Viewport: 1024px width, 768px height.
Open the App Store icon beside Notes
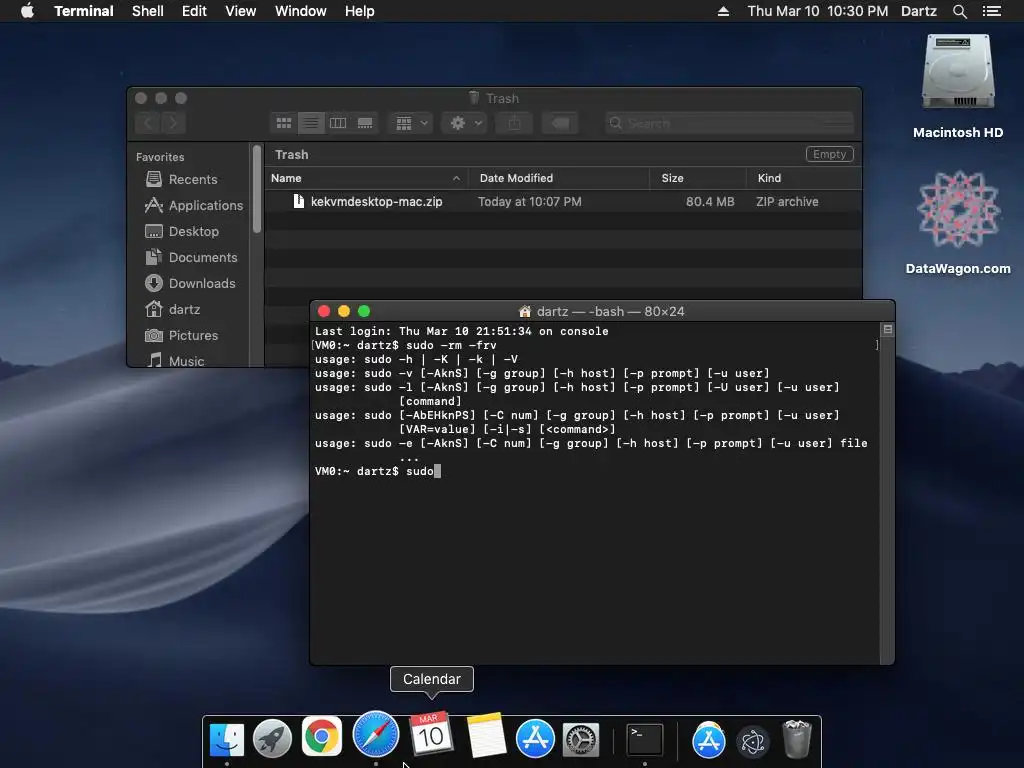coord(535,739)
